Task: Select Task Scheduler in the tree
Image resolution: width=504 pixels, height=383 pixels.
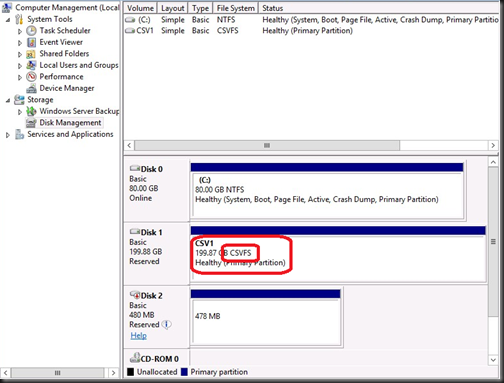Action: tap(65, 31)
